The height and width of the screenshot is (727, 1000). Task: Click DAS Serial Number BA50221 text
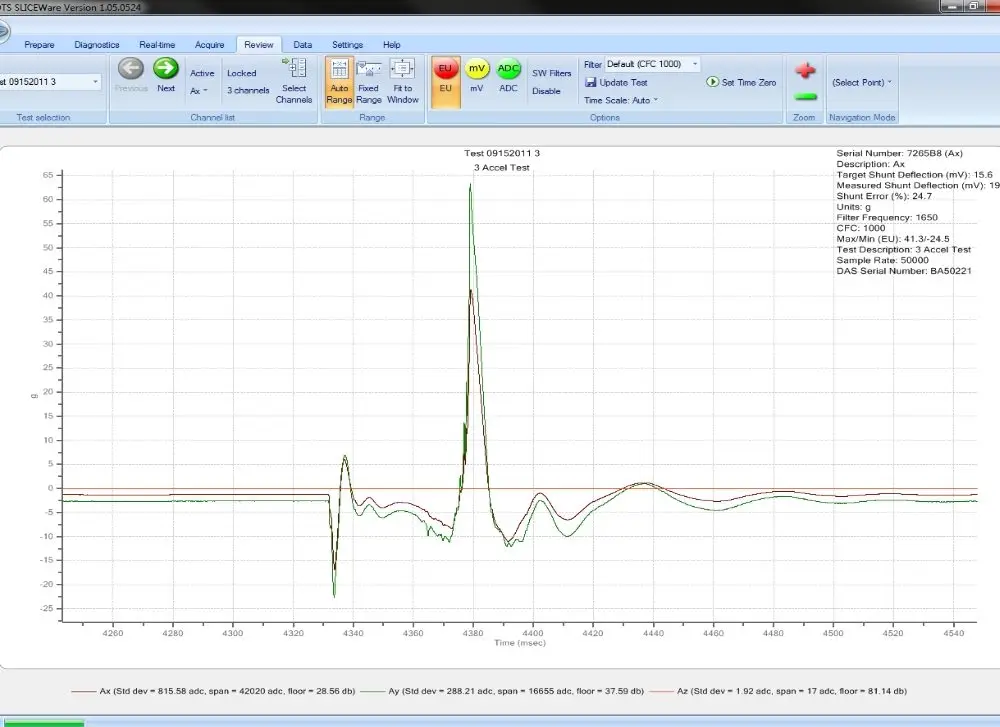click(x=904, y=271)
